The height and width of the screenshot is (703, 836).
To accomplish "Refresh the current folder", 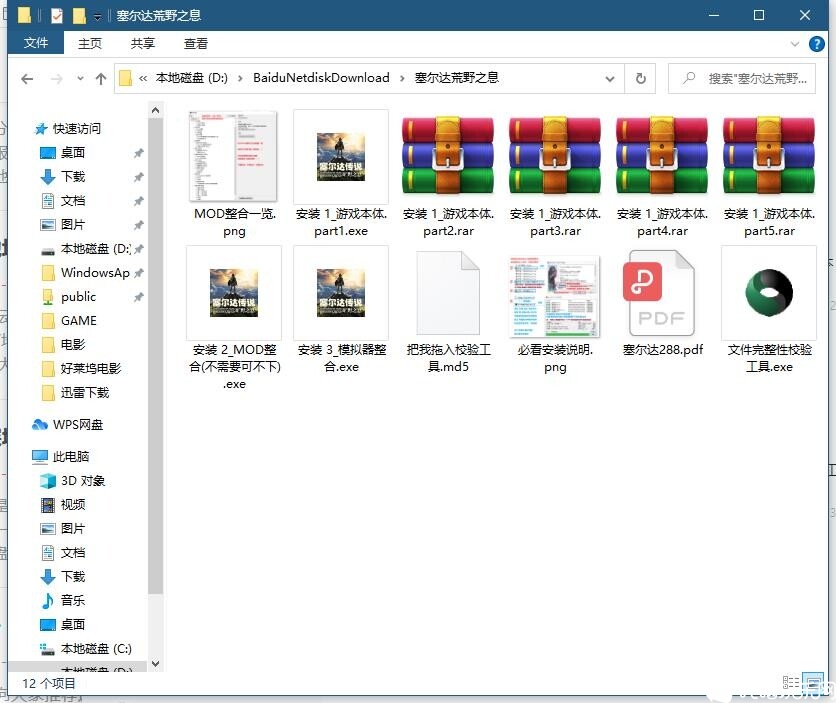I will [640, 79].
